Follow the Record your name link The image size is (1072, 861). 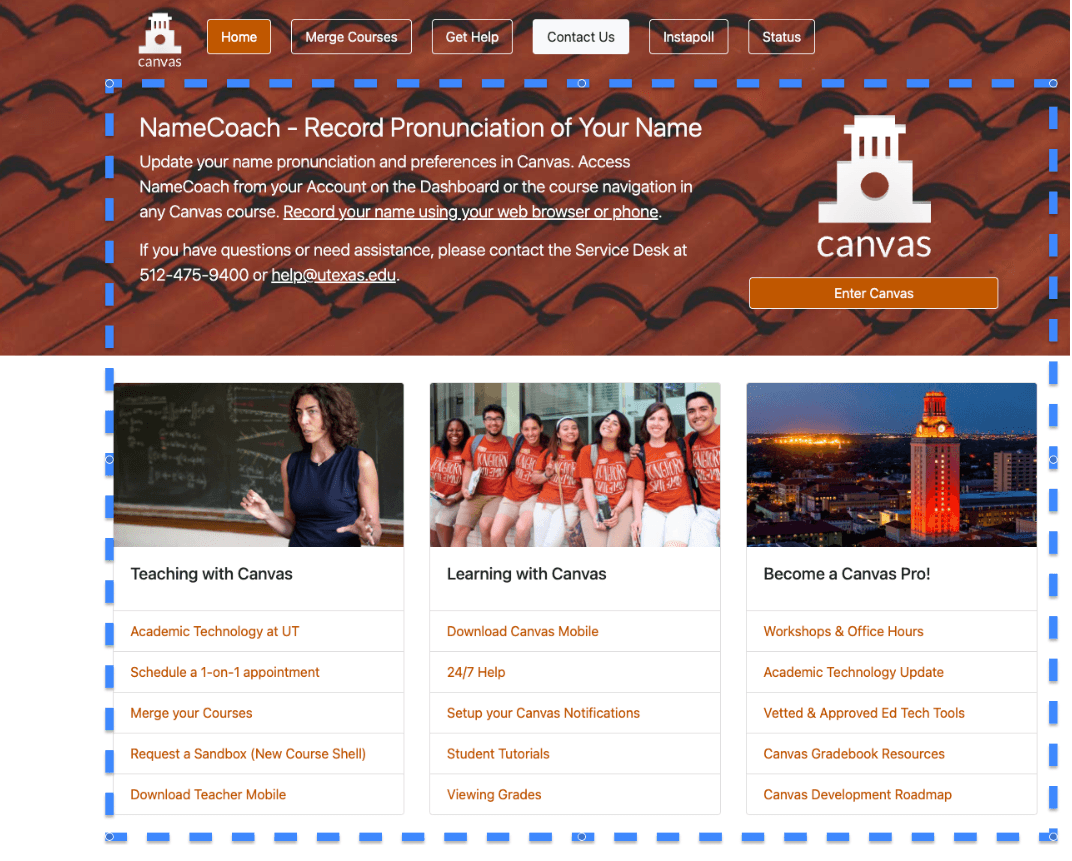pos(471,212)
